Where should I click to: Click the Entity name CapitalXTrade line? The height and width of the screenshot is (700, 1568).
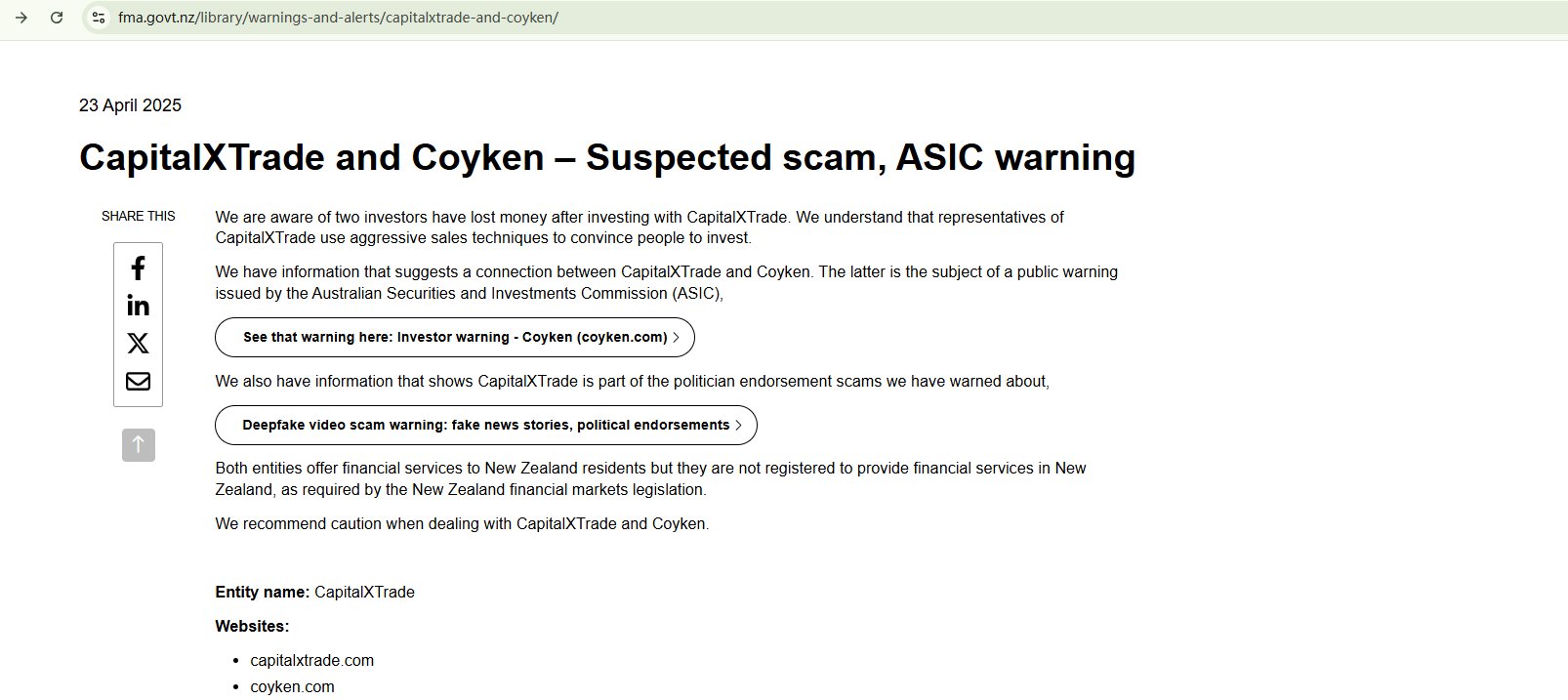coord(314,593)
